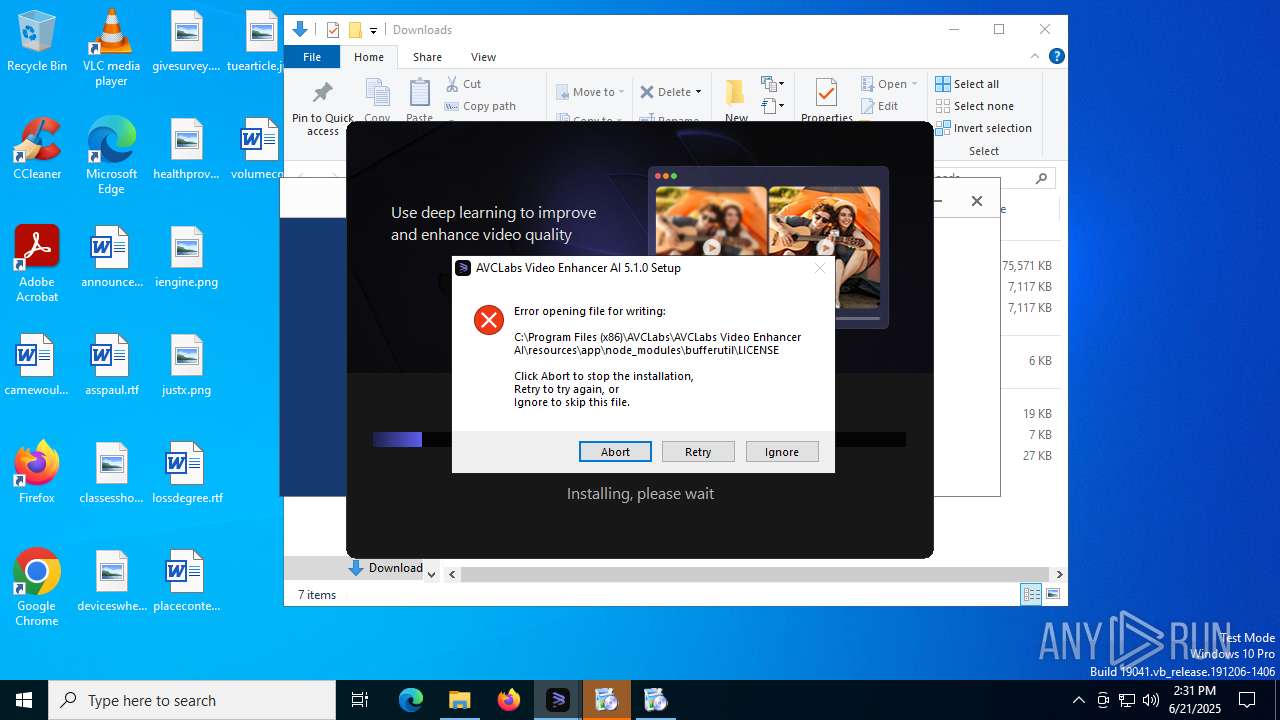Click the Quick Access new folder icon
This screenshot has height=720, width=1280.
coord(354,30)
